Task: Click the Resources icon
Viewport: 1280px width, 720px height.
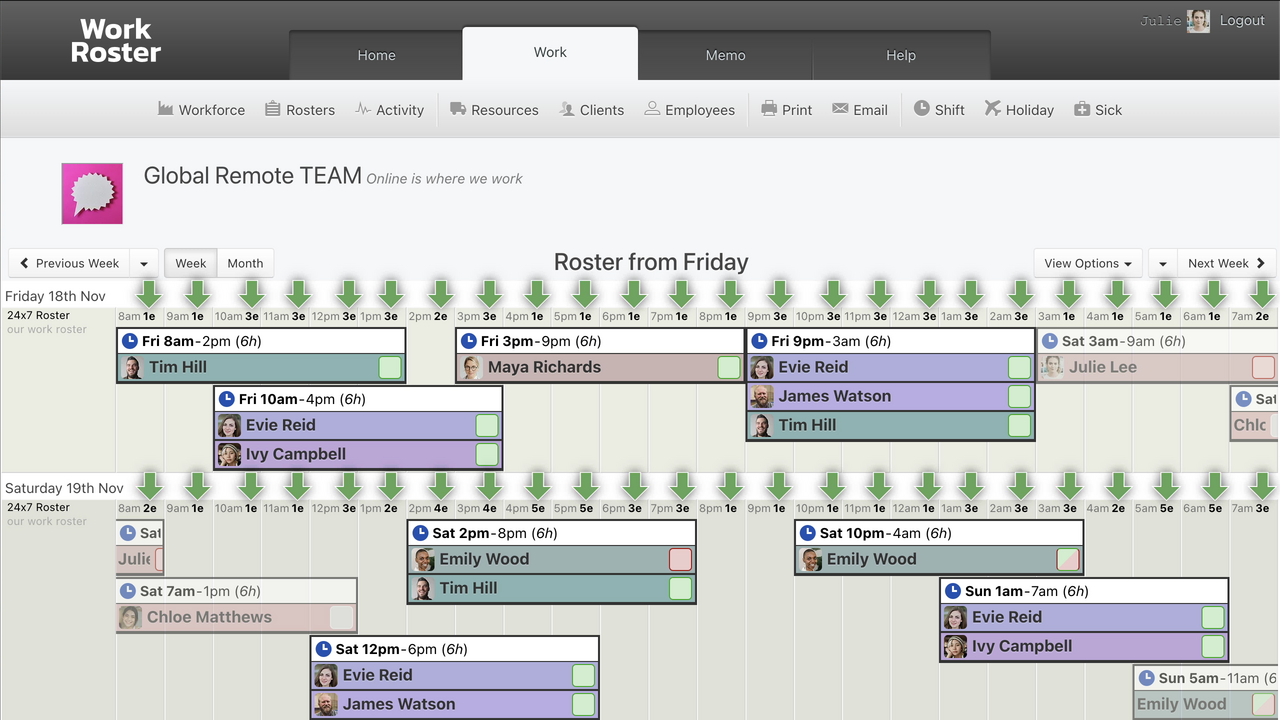Action: pyautogui.click(x=494, y=110)
